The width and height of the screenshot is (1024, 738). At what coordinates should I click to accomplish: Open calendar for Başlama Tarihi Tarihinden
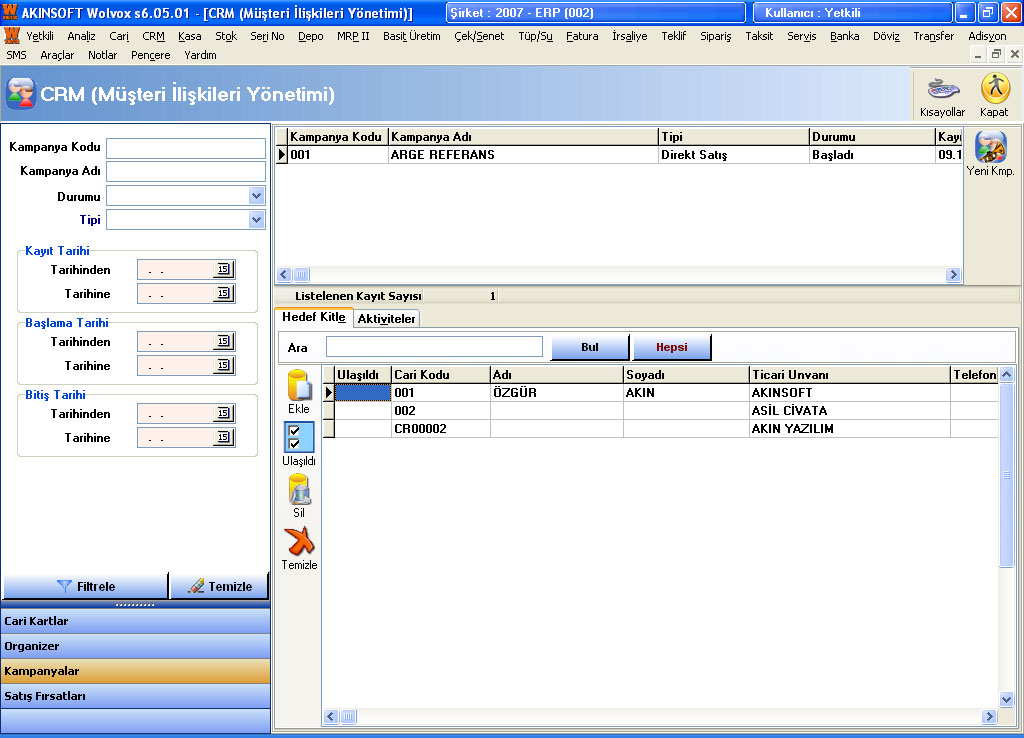pyautogui.click(x=223, y=341)
